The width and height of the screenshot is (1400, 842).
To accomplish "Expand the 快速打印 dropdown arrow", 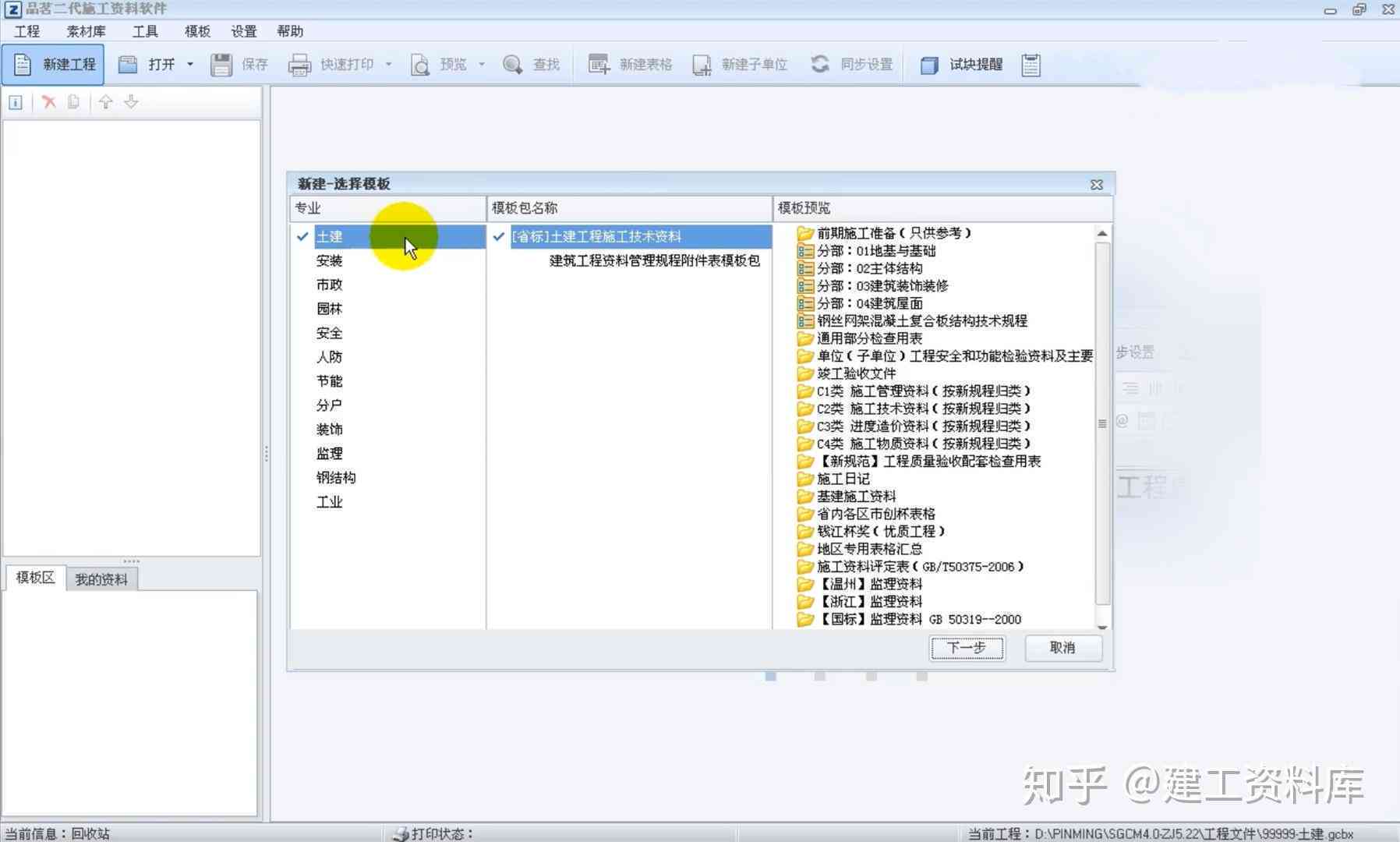I will 388,65.
